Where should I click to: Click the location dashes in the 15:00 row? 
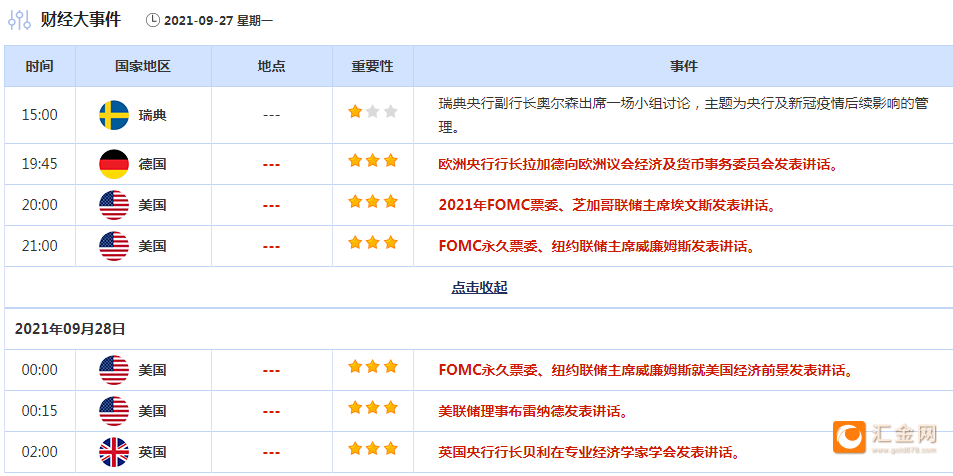pyautogui.click(x=271, y=116)
